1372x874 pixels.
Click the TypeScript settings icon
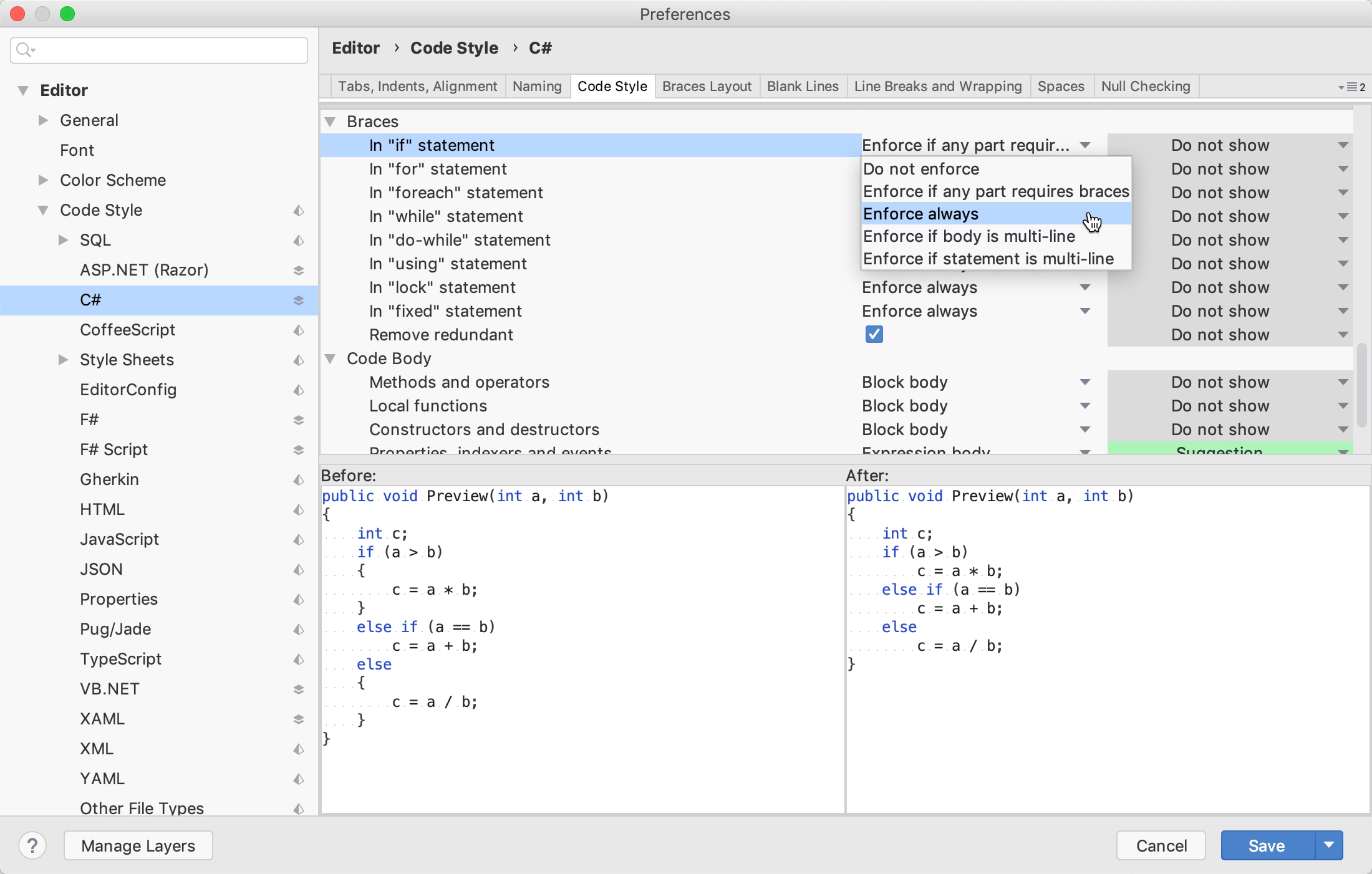[x=298, y=659]
